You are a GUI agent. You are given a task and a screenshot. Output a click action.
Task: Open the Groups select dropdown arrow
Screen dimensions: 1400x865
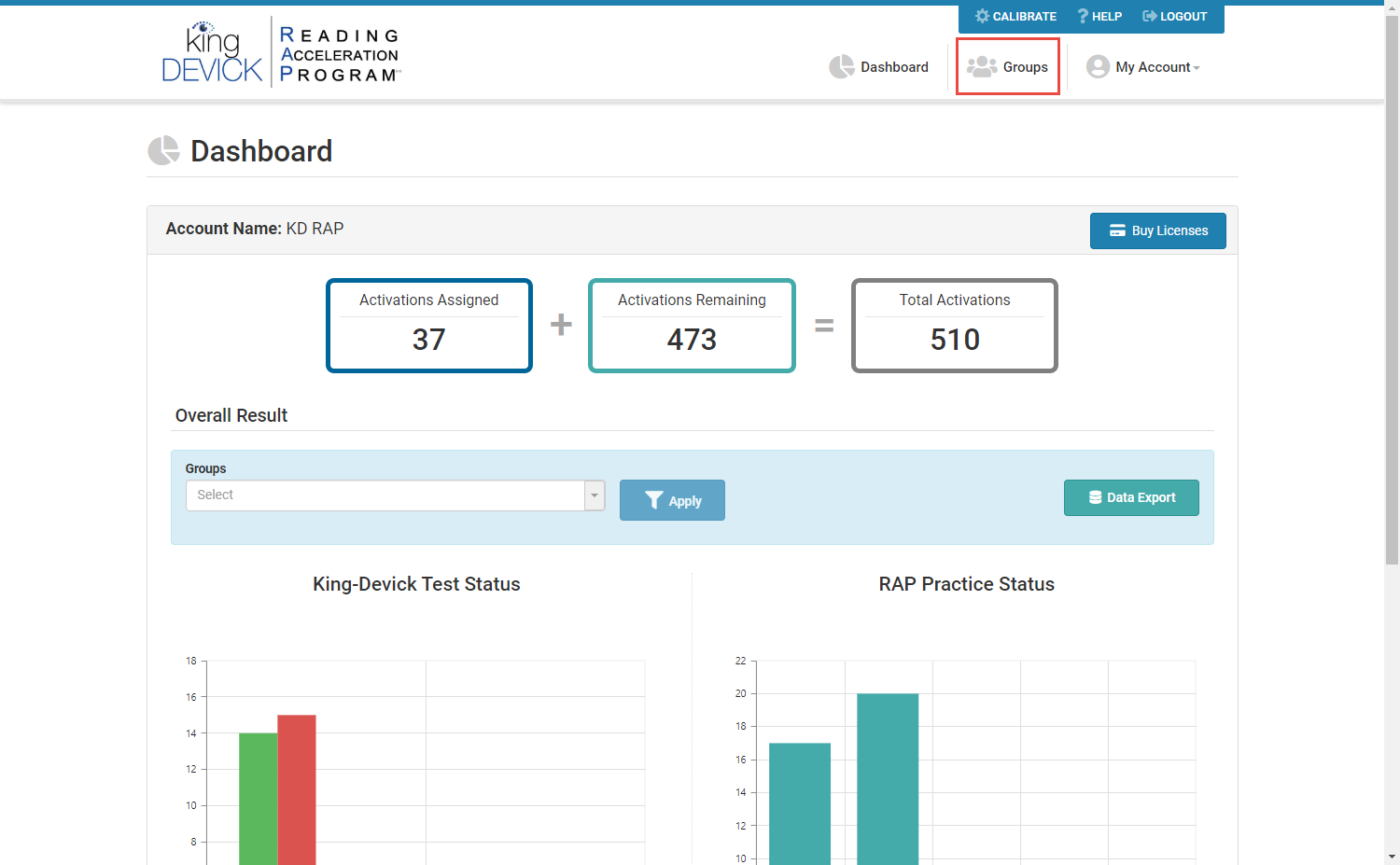point(595,495)
